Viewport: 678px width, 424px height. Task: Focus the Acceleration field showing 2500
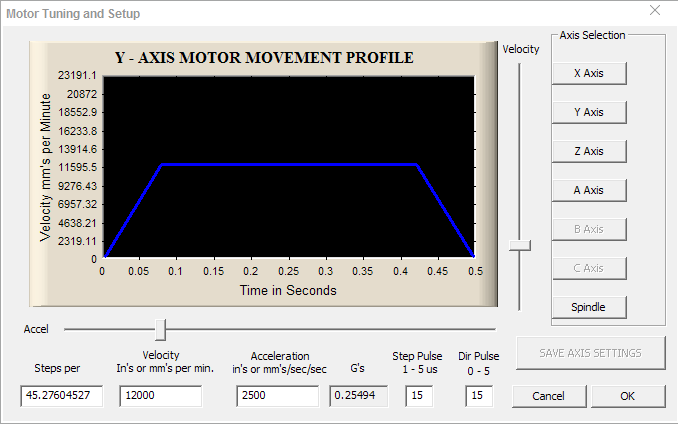[278, 396]
